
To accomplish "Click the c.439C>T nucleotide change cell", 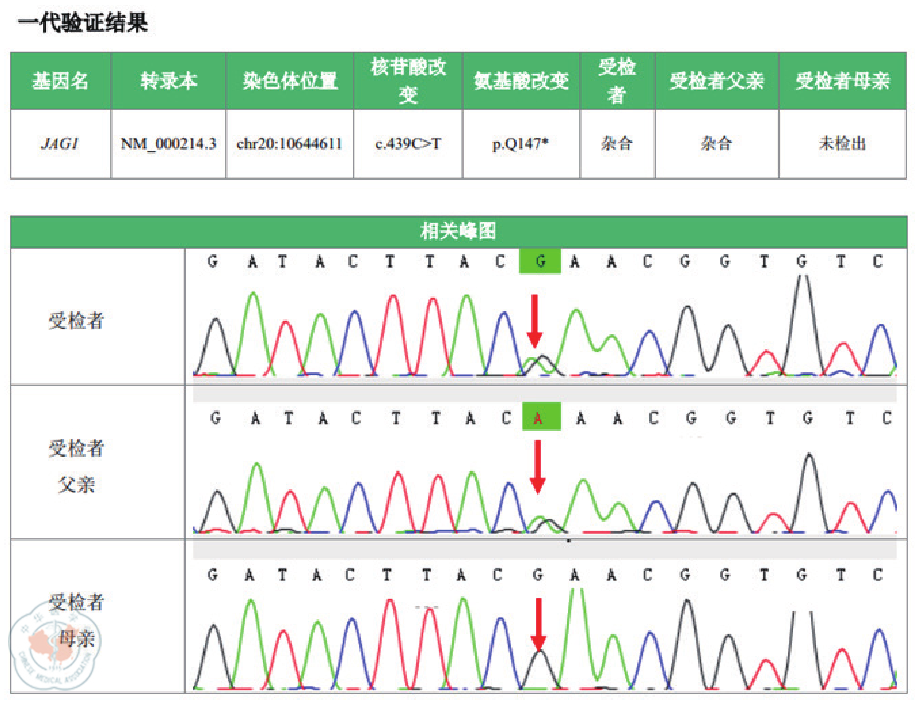I will [408, 144].
